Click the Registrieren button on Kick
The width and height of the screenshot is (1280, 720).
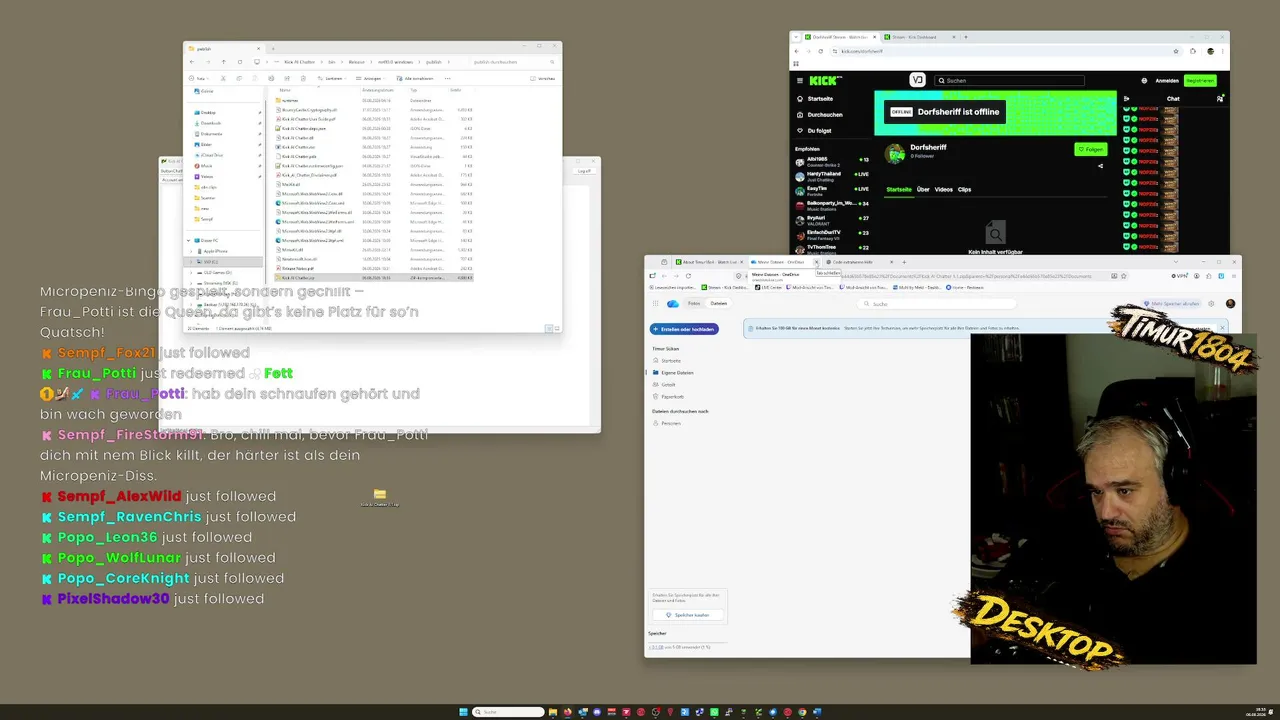1200,80
